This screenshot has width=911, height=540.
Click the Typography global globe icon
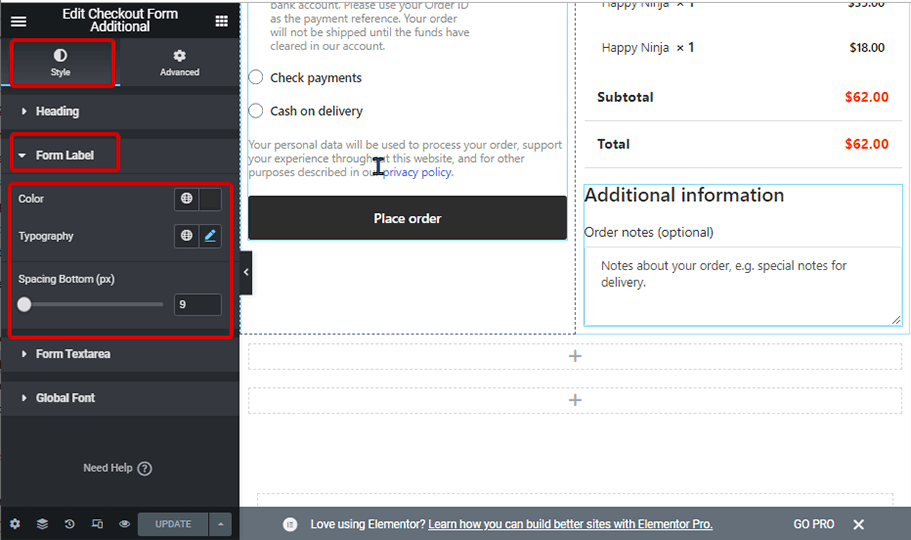(186, 236)
